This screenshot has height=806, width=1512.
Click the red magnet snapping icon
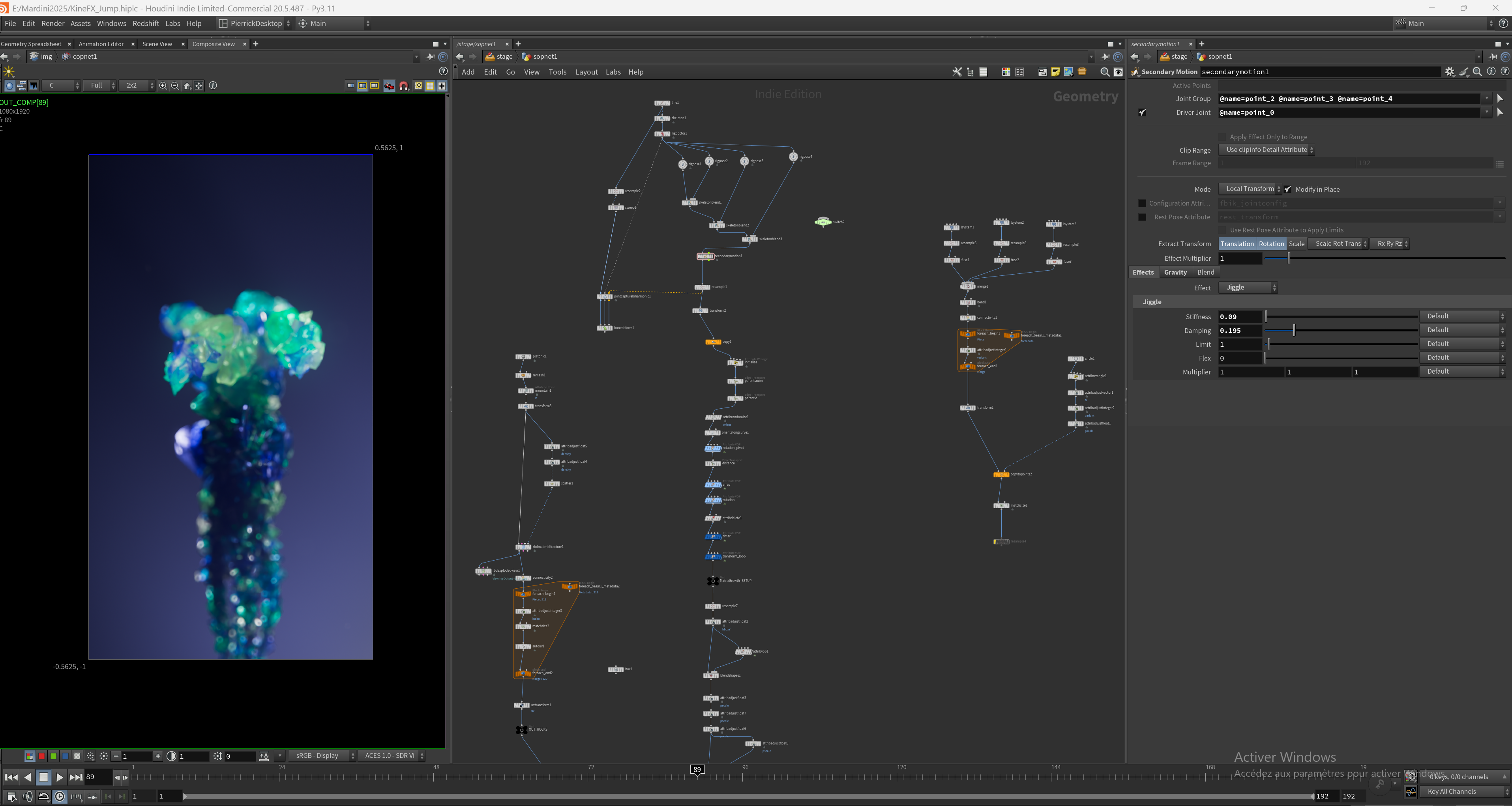404,86
